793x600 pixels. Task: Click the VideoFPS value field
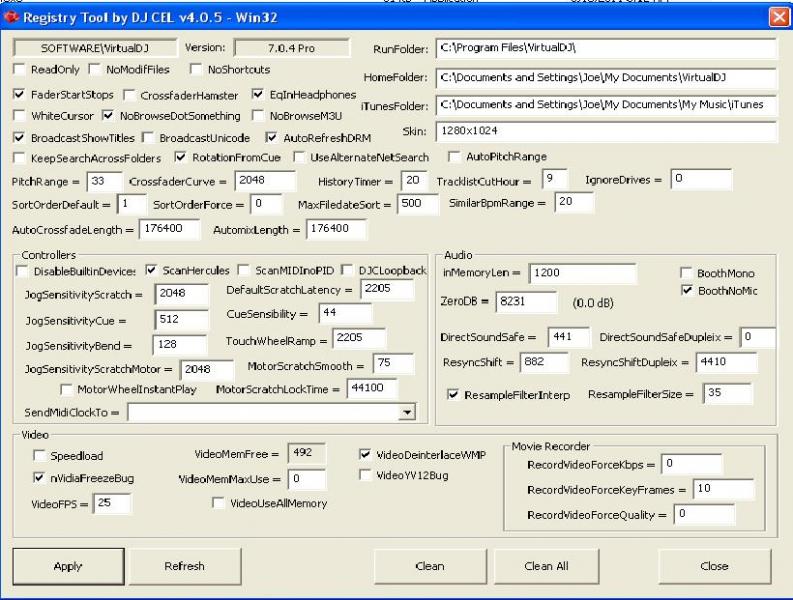click(112, 503)
